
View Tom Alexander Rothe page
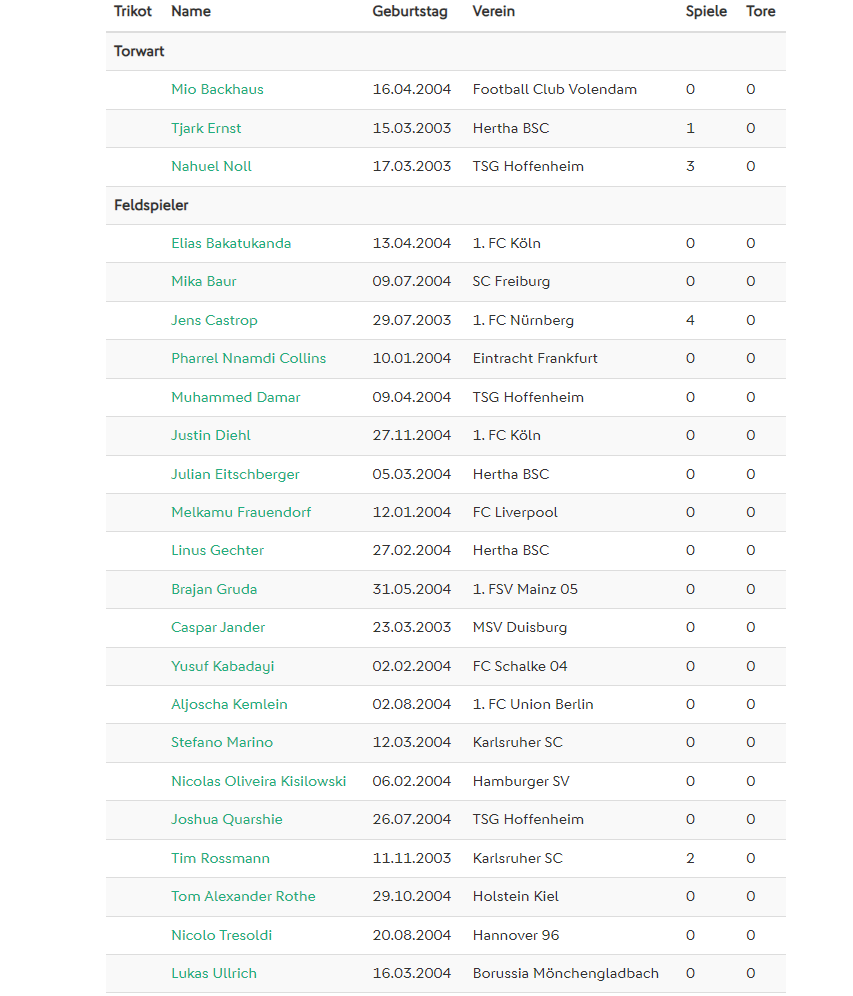point(243,896)
